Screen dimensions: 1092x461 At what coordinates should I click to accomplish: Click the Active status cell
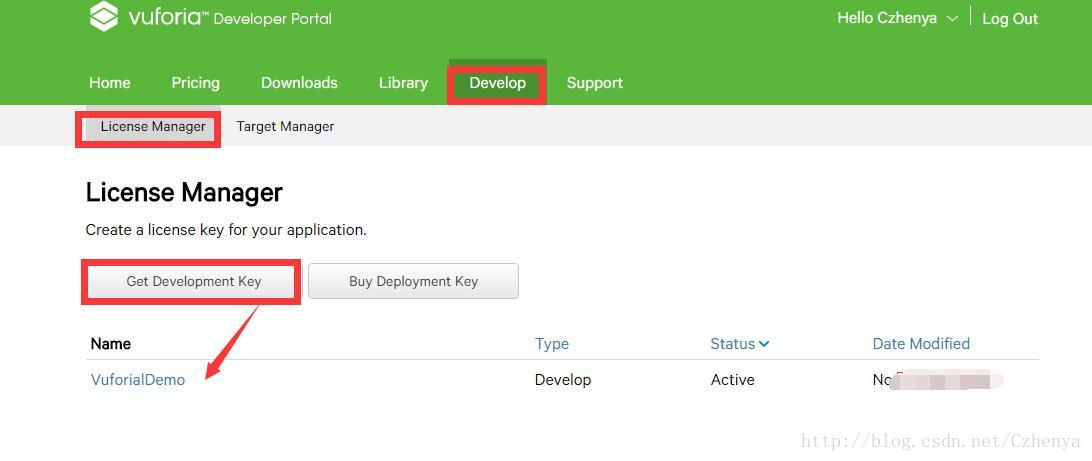733,380
